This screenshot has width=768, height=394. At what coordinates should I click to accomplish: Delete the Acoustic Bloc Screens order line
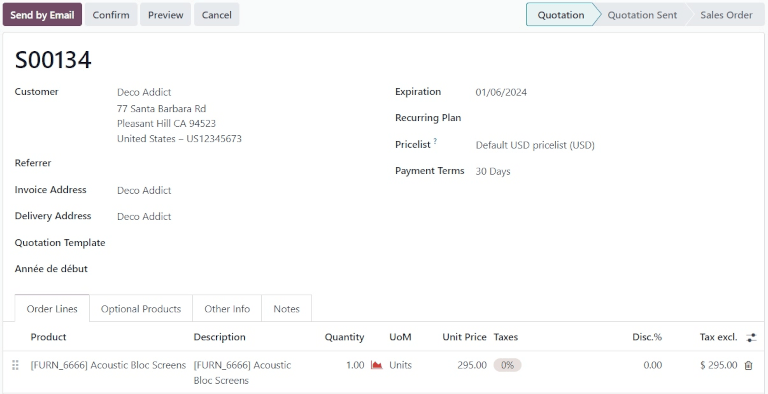tap(748, 365)
